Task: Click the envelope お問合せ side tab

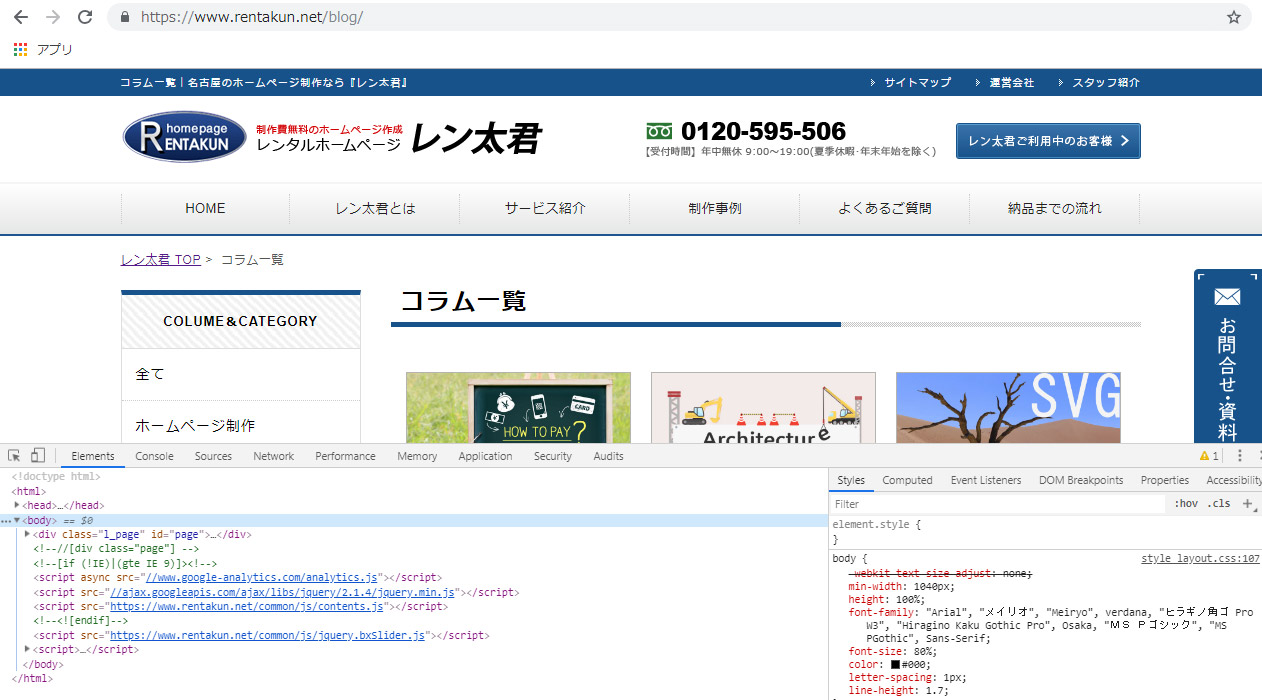Action: point(1227,357)
